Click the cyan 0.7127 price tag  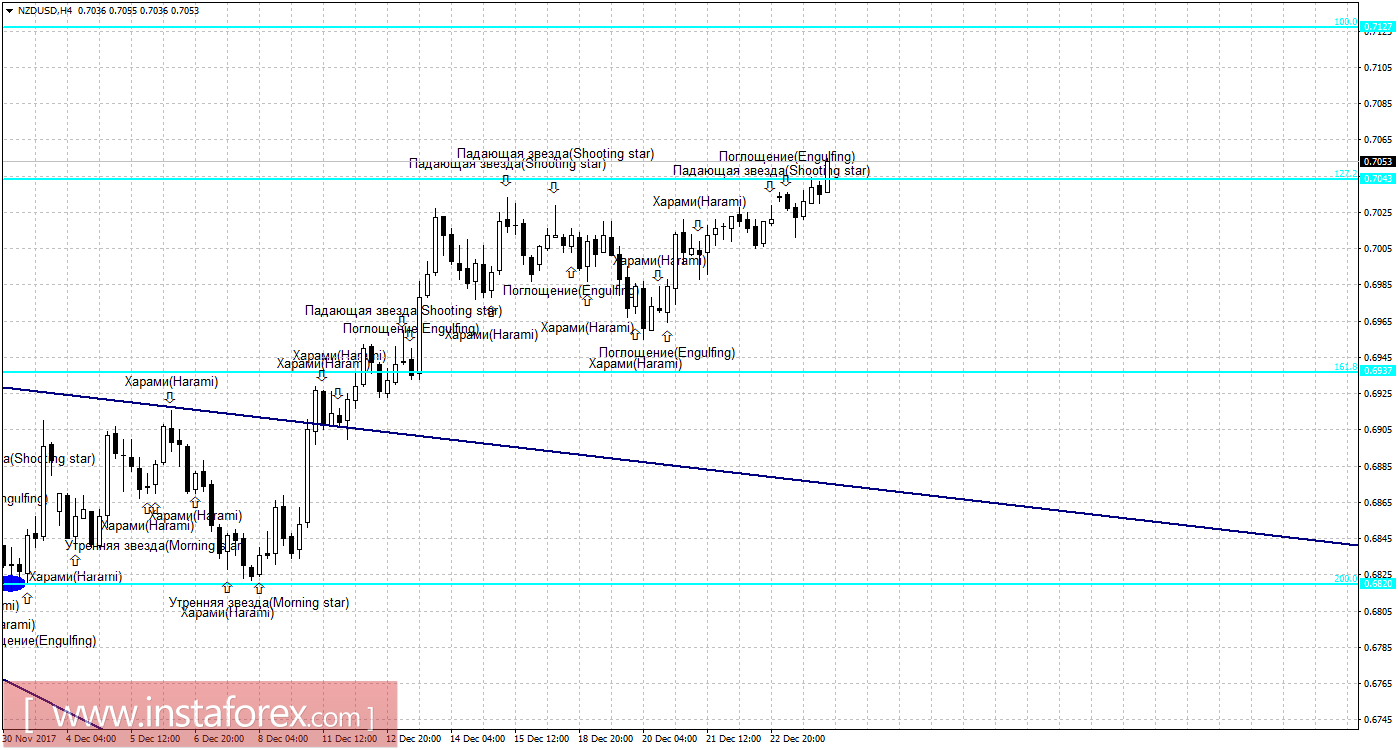[x=1377, y=28]
